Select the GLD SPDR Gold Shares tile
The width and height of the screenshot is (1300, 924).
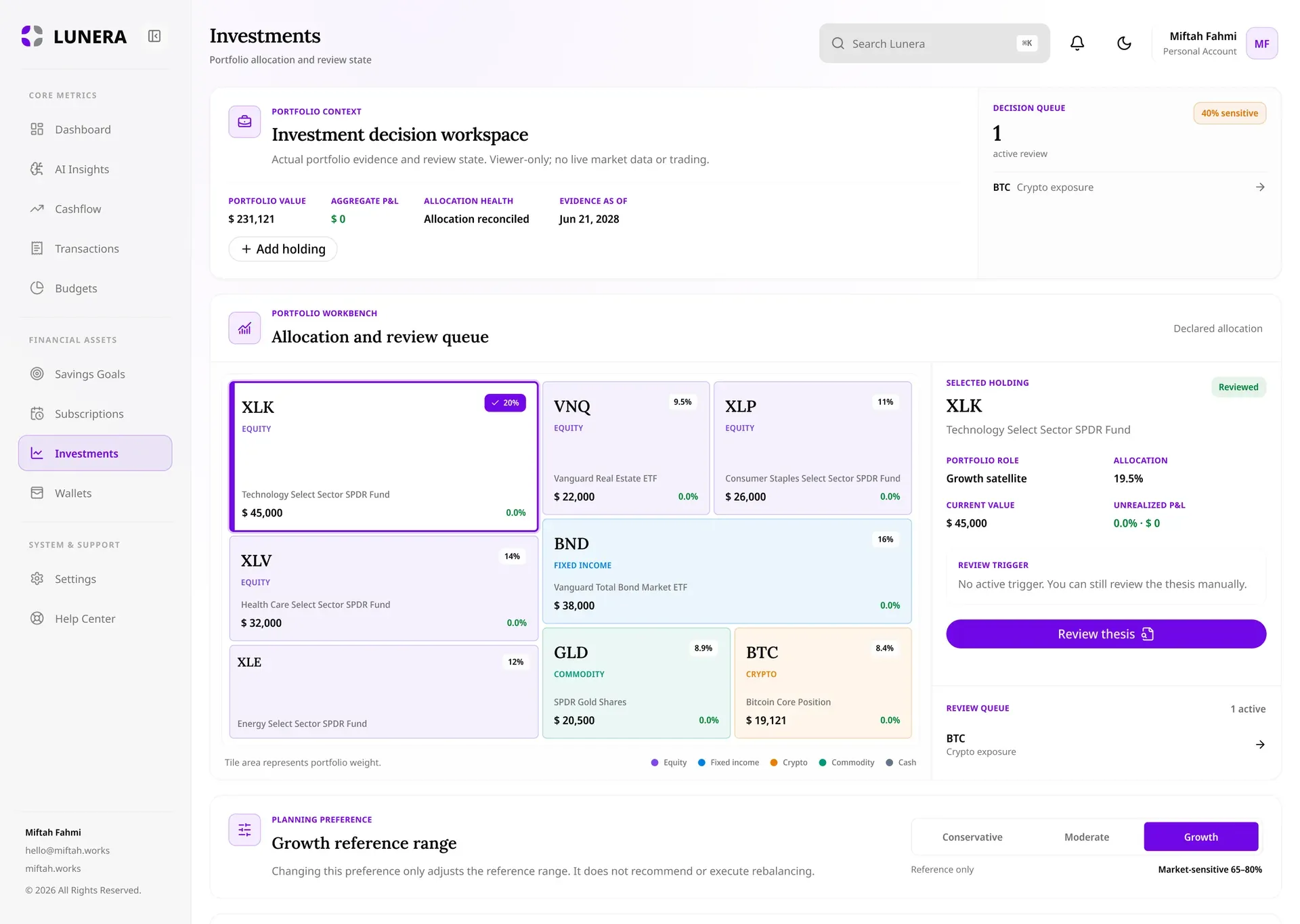pyautogui.click(x=636, y=683)
